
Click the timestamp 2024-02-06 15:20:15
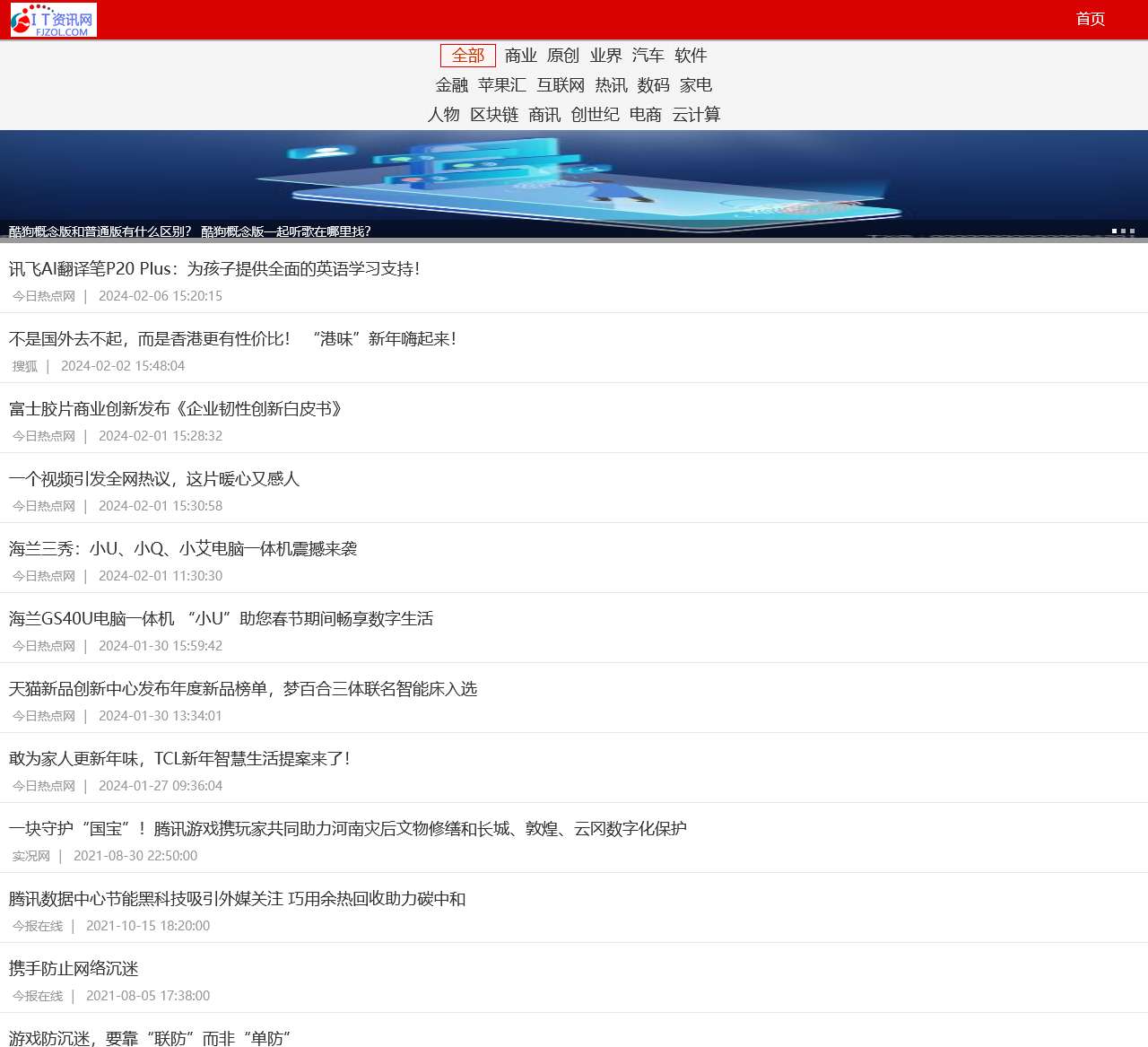point(161,296)
